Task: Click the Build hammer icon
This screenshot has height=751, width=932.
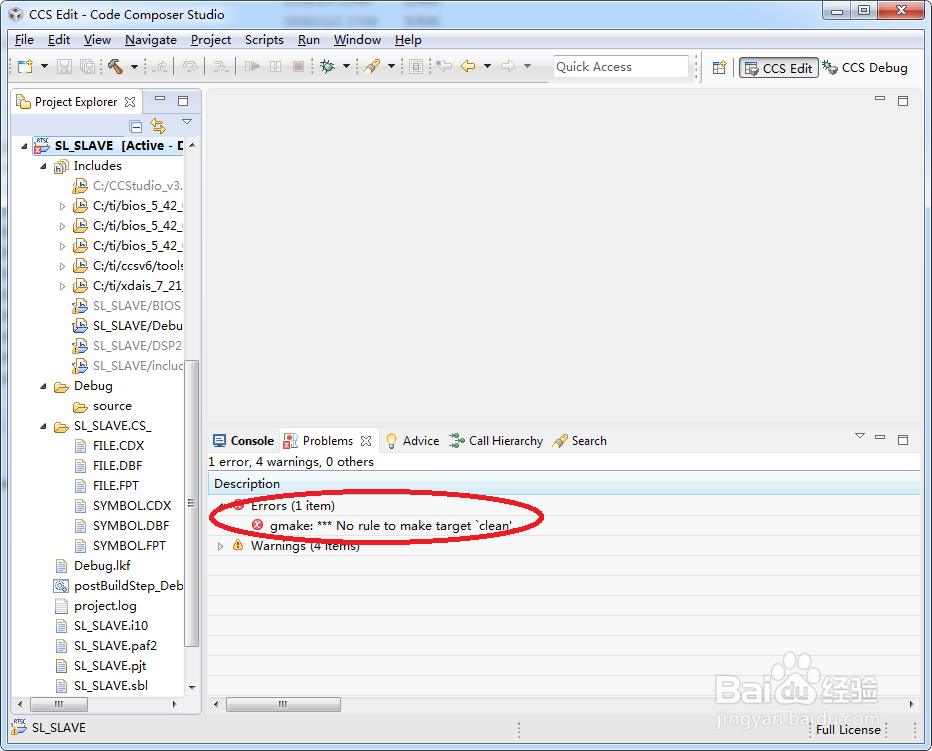Action: point(115,66)
